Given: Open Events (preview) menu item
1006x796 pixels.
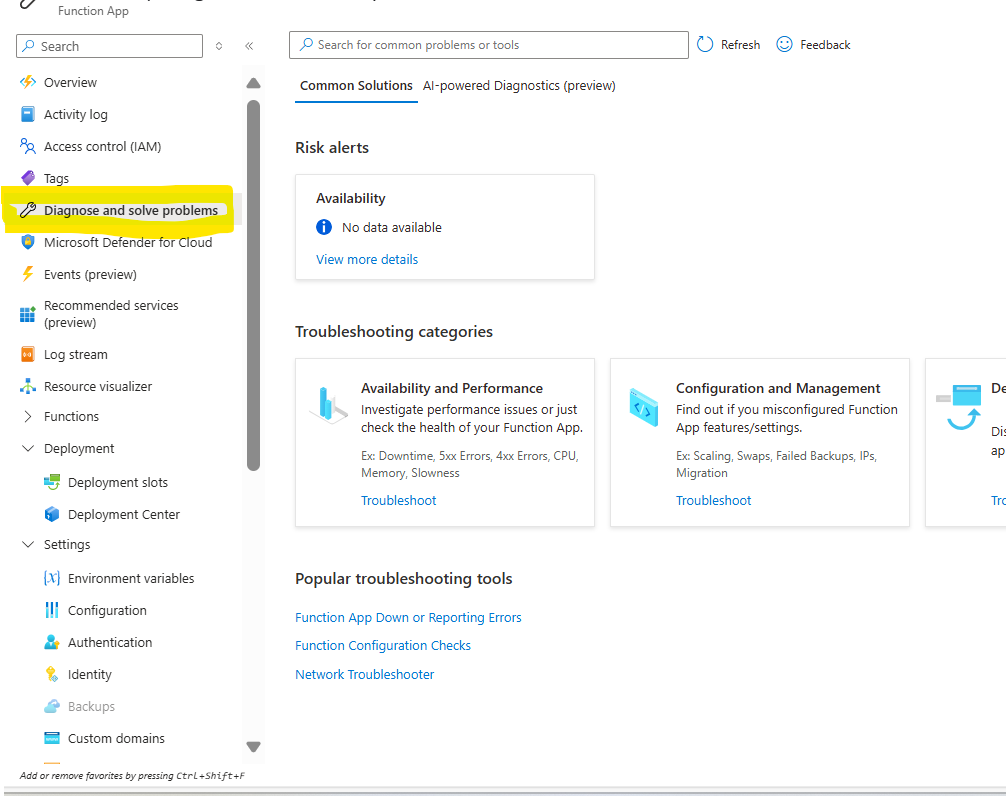Looking at the screenshot, I should pyautogui.click(x=90, y=274).
